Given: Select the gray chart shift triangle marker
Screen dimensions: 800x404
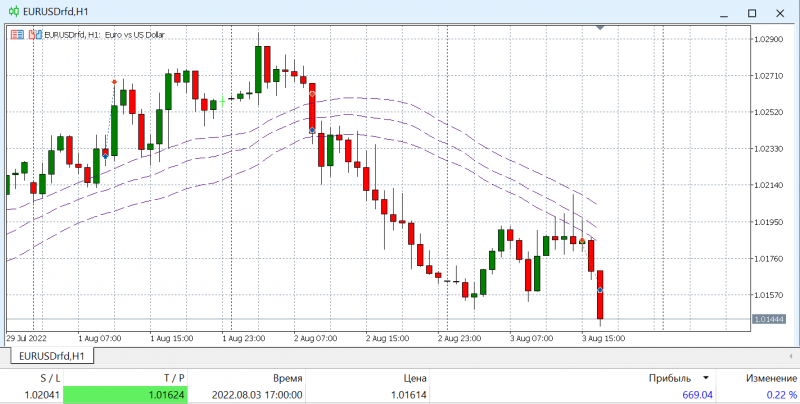Looking at the screenshot, I should pyautogui.click(x=600, y=27).
